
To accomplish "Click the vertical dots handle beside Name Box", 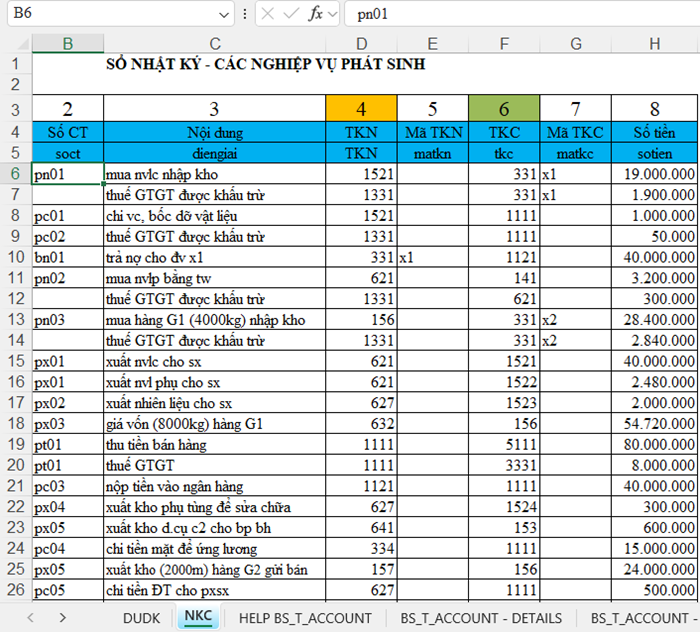I will 246,15.
